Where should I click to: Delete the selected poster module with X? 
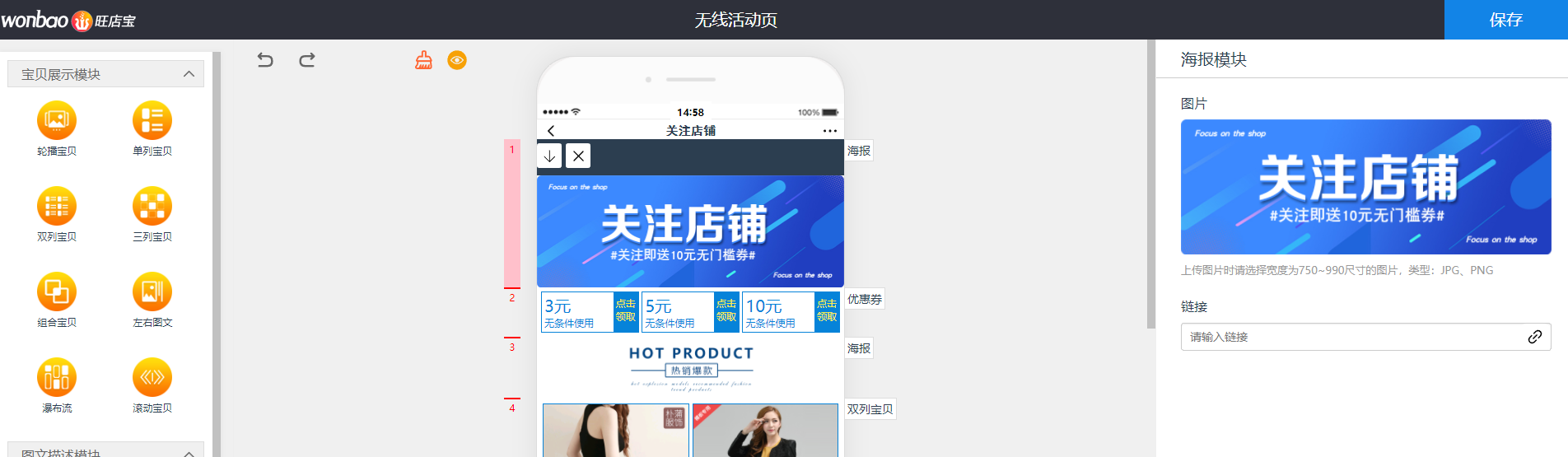(x=578, y=156)
